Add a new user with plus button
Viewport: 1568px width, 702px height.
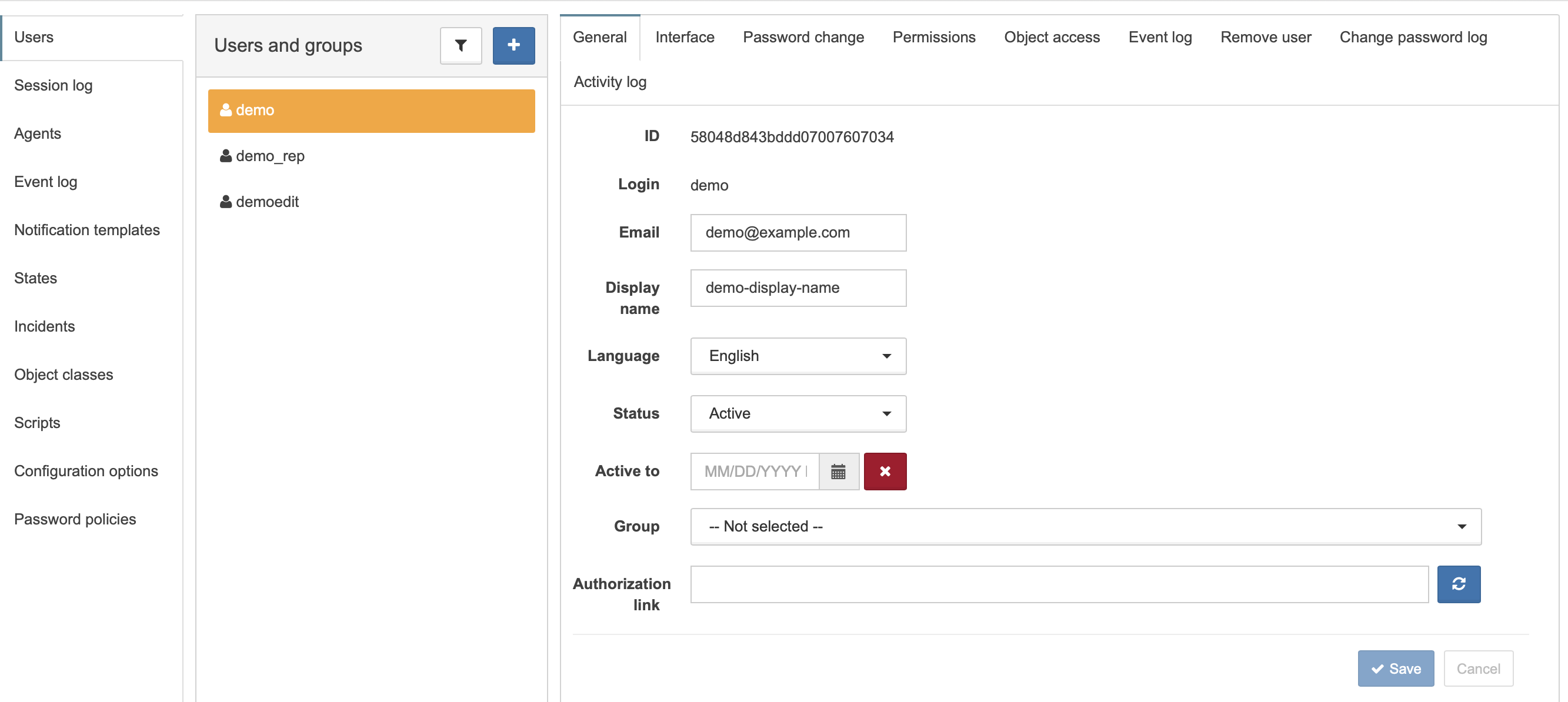[513, 45]
